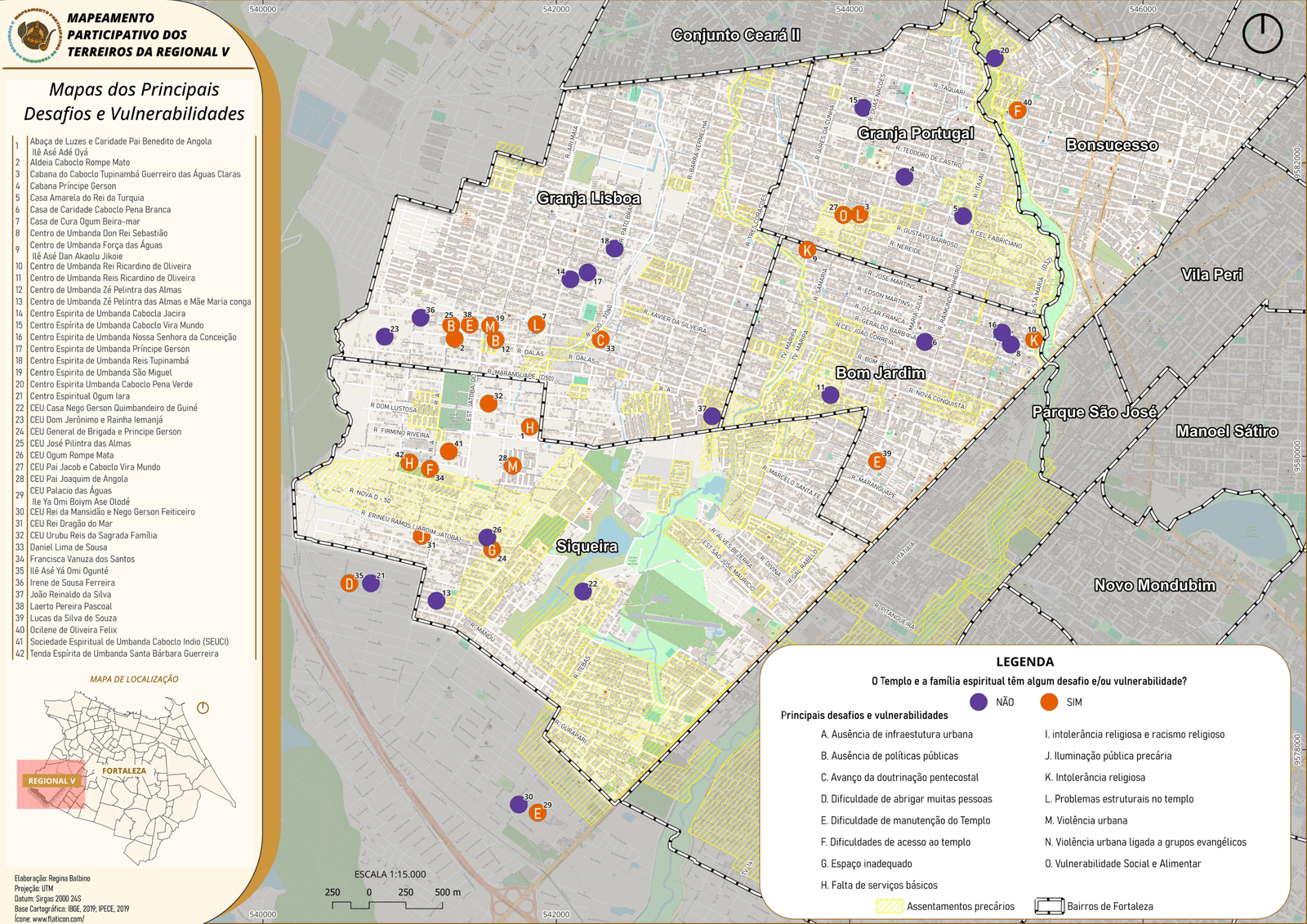Click the Bairros de Fortaleza legend symbol
The image size is (1307, 924).
[x=1049, y=906]
